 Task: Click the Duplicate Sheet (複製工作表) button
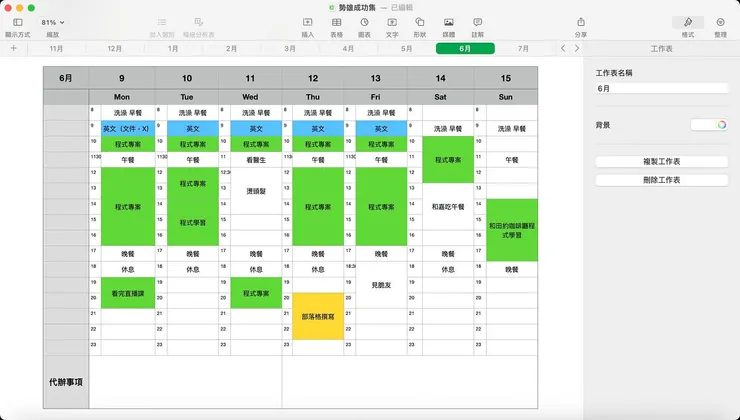[662, 161]
